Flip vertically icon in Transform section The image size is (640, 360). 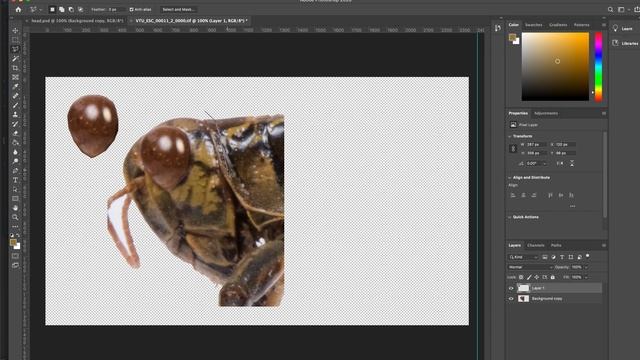coord(572,163)
